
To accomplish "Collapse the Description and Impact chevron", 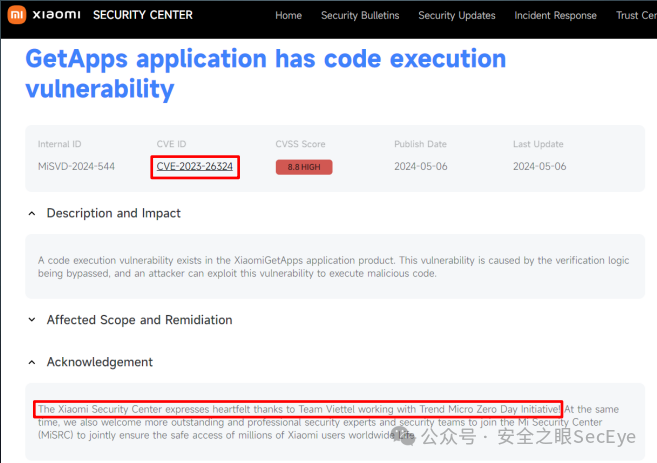I will point(32,214).
